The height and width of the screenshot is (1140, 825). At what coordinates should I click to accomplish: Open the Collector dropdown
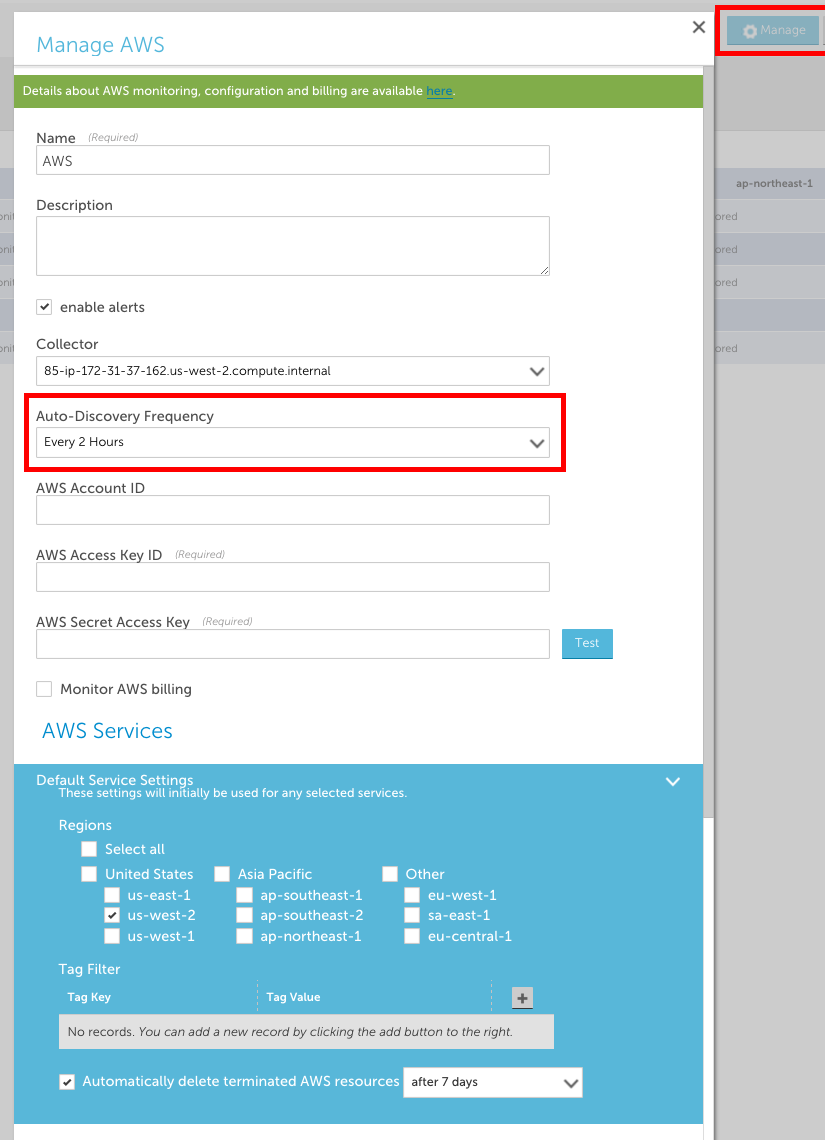(293, 371)
